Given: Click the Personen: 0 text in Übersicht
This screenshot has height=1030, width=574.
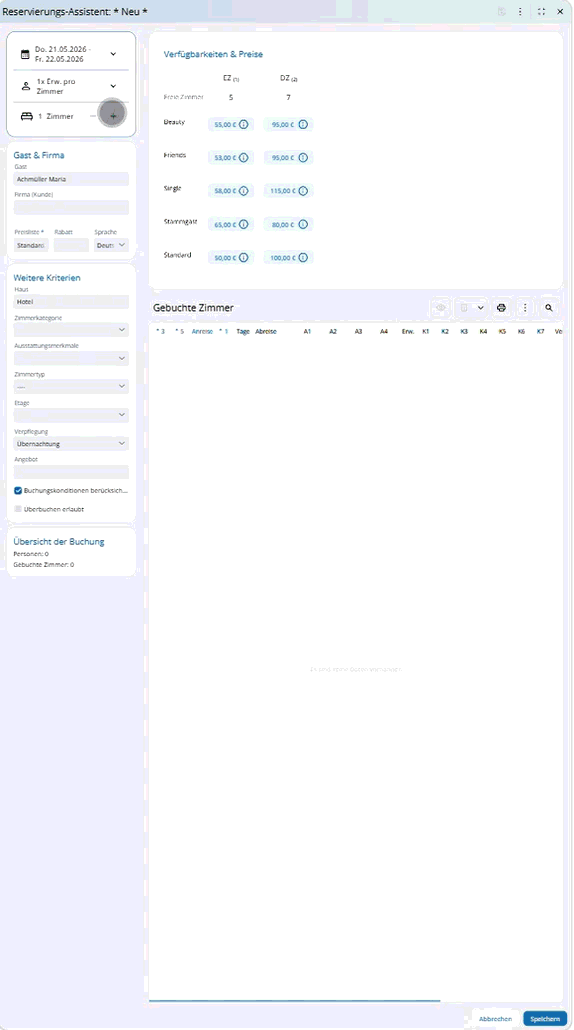Looking at the screenshot, I should pyautogui.click(x=31, y=554).
